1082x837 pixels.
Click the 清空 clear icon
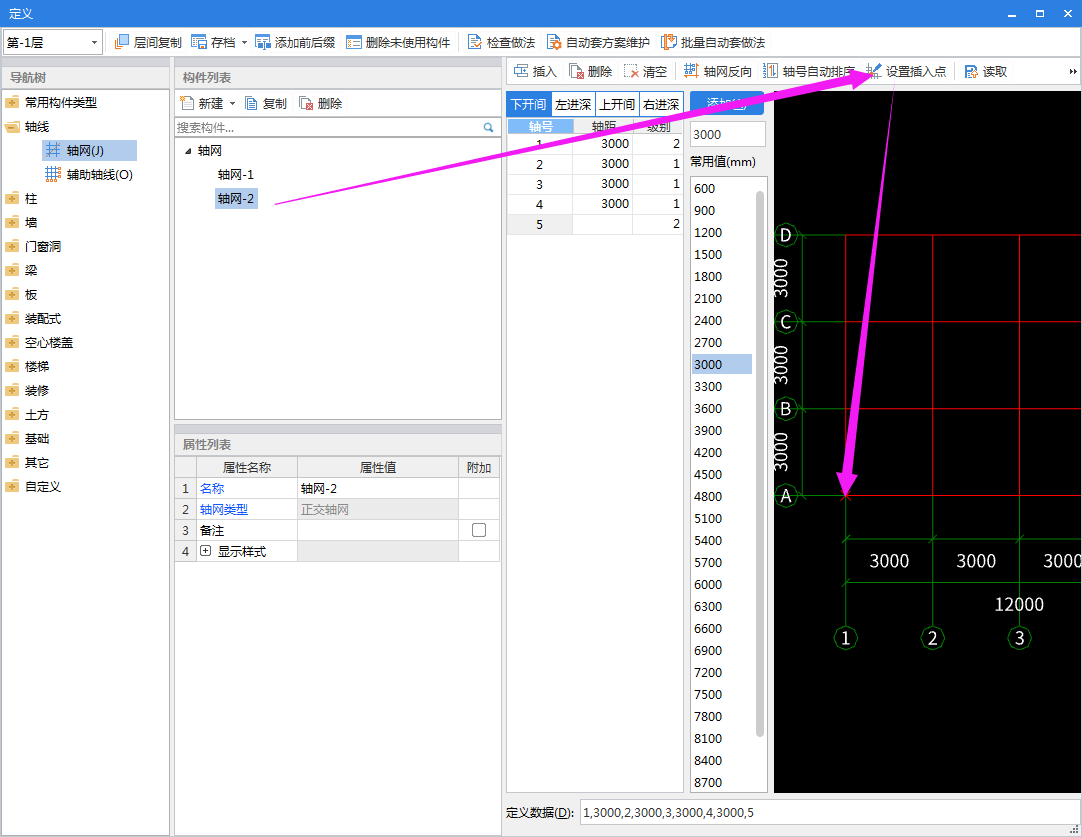631,71
